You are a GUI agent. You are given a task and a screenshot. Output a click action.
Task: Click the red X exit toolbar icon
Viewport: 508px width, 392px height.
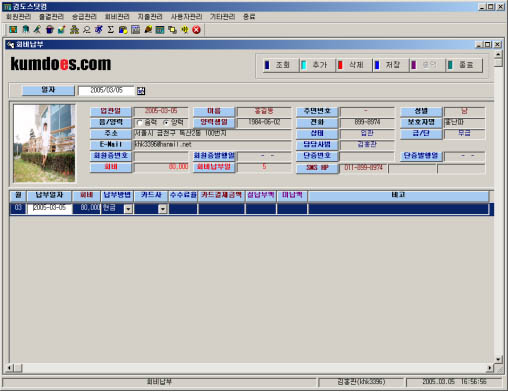pyautogui.click(x=197, y=30)
